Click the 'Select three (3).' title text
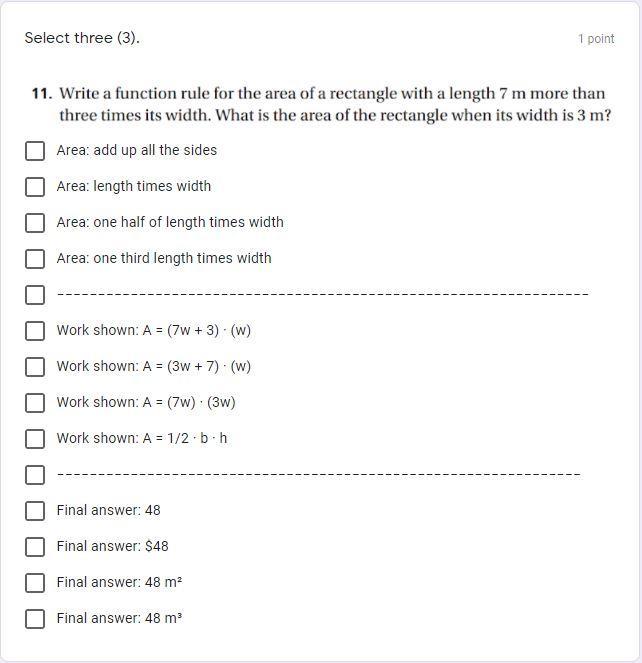Screen dimensions: 642x663 (82, 38)
